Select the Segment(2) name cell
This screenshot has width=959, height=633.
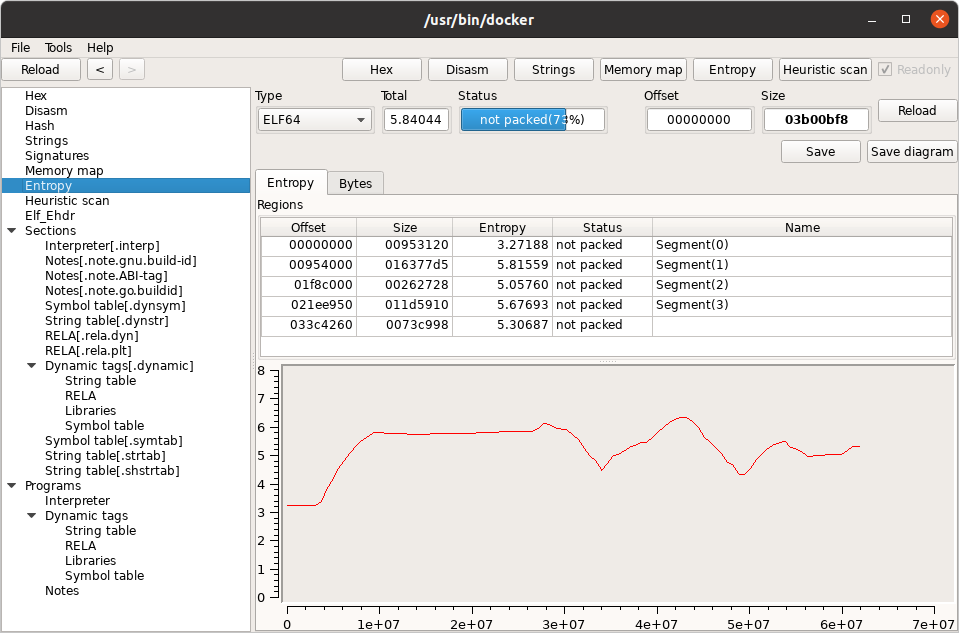pos(802,285)
